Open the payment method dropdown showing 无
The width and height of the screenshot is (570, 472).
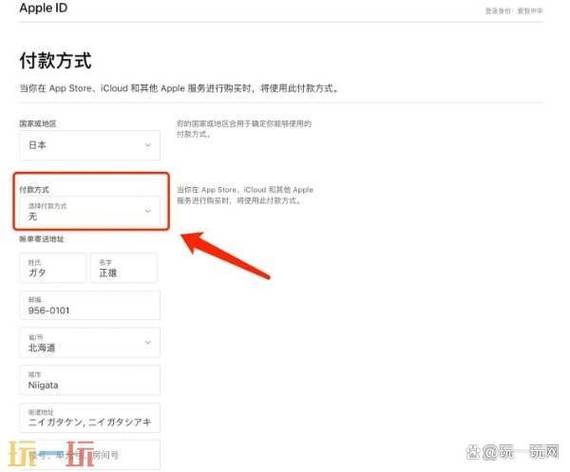pyautogui.click(x=90, y=211)
